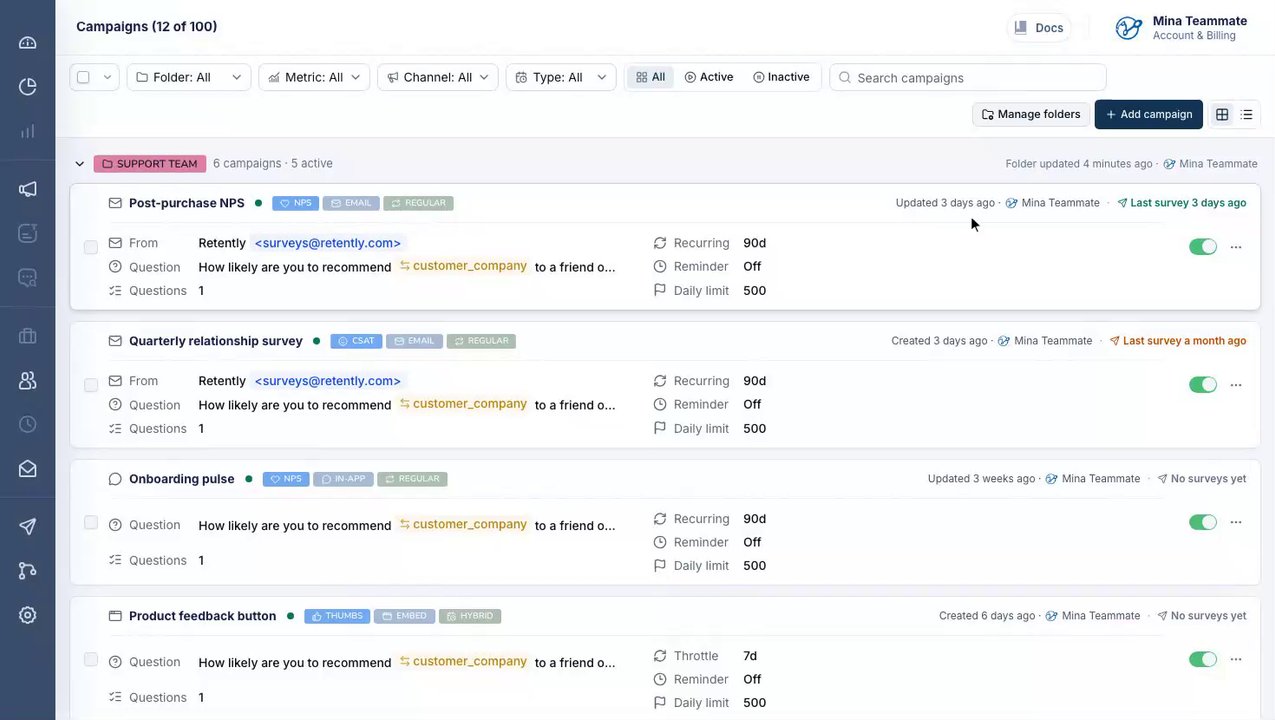Turn off the Product feedback button toggle
Viewport: 1275px width, 720px height.
pyautogui.click(x=1203, y=659)
